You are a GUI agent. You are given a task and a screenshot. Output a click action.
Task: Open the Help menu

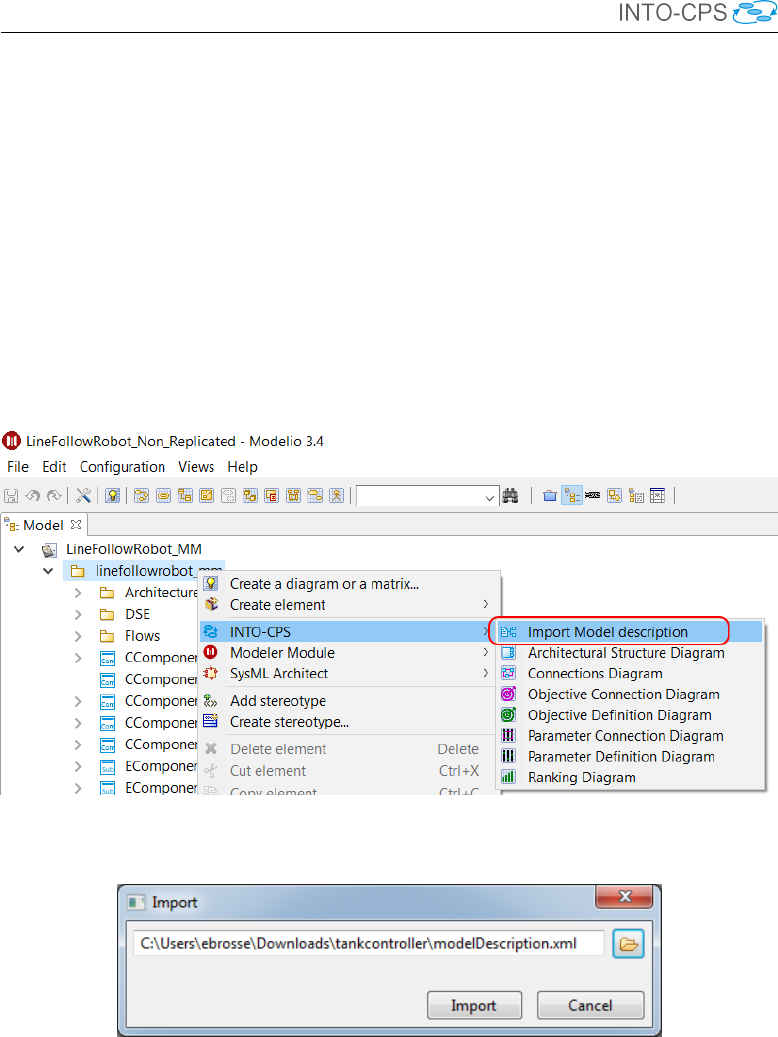coord(242,467)
